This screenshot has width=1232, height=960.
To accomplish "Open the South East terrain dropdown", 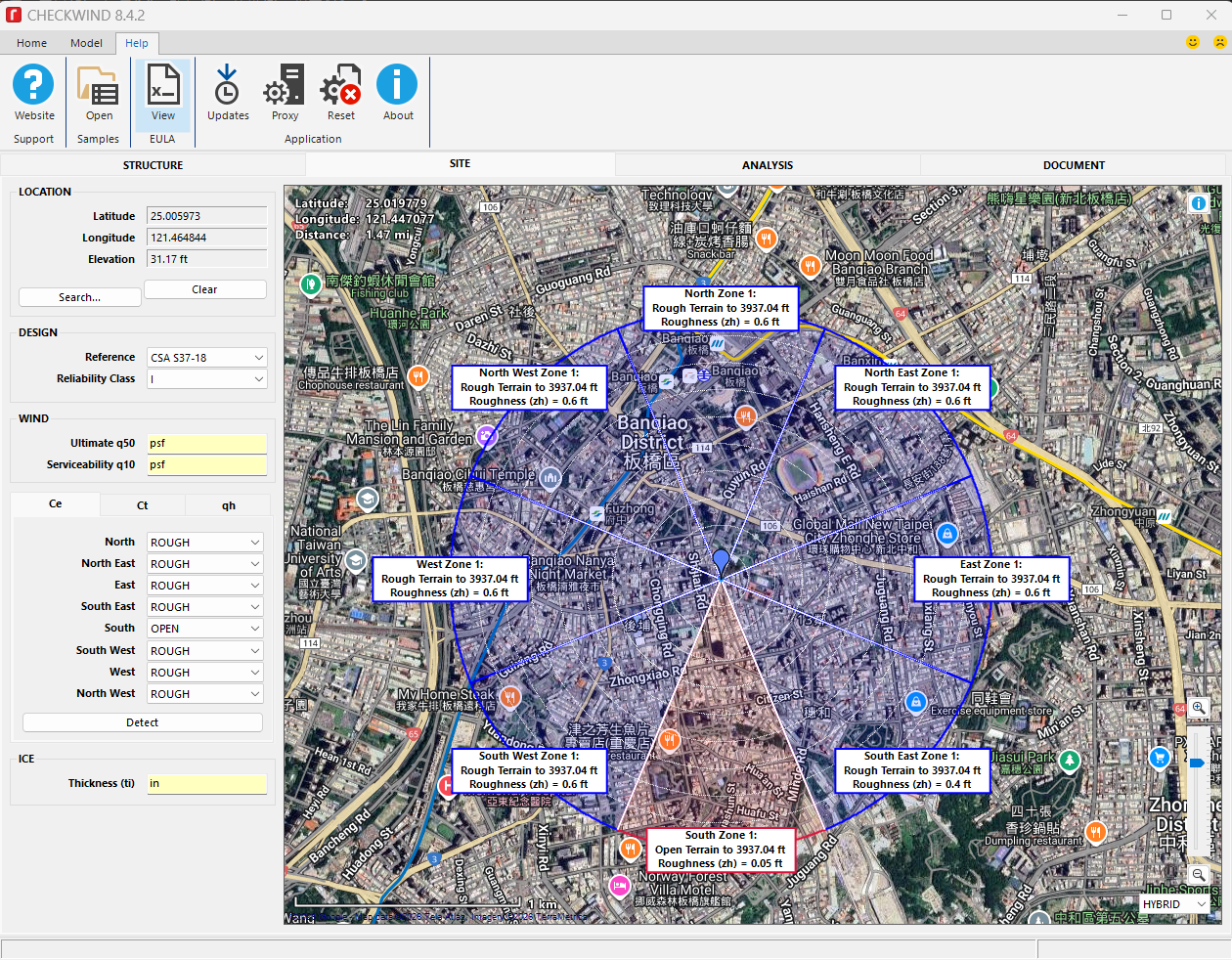I will pos(205,607).
